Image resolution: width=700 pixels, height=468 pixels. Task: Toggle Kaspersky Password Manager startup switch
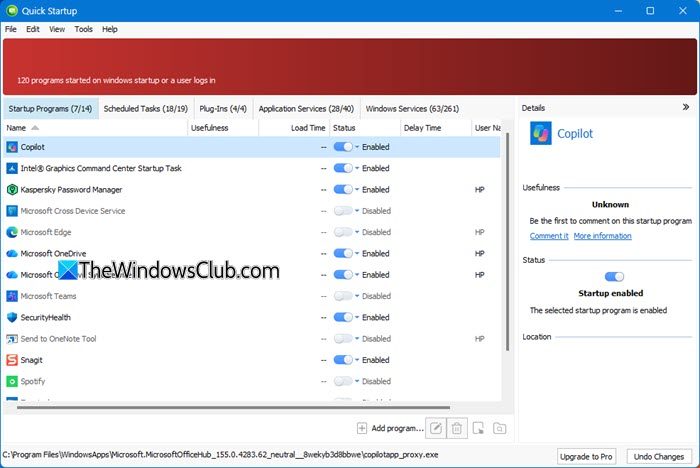[343, 189]
